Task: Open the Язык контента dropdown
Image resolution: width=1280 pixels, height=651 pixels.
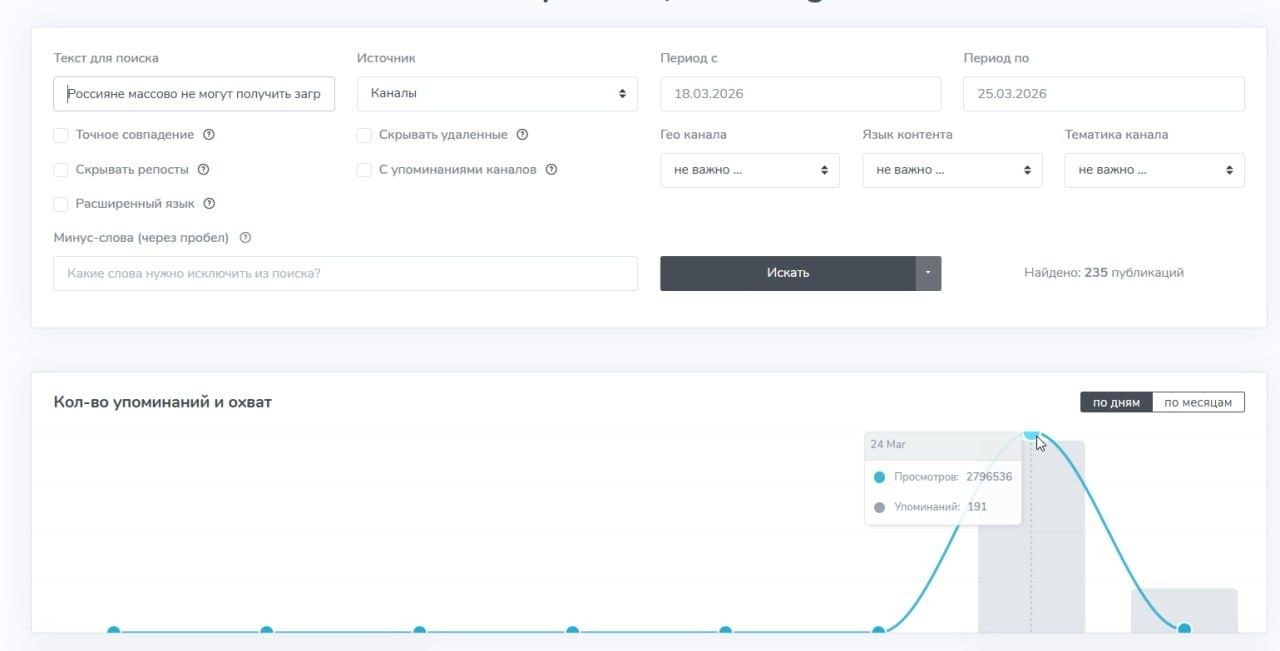Action: click(951, 170)
